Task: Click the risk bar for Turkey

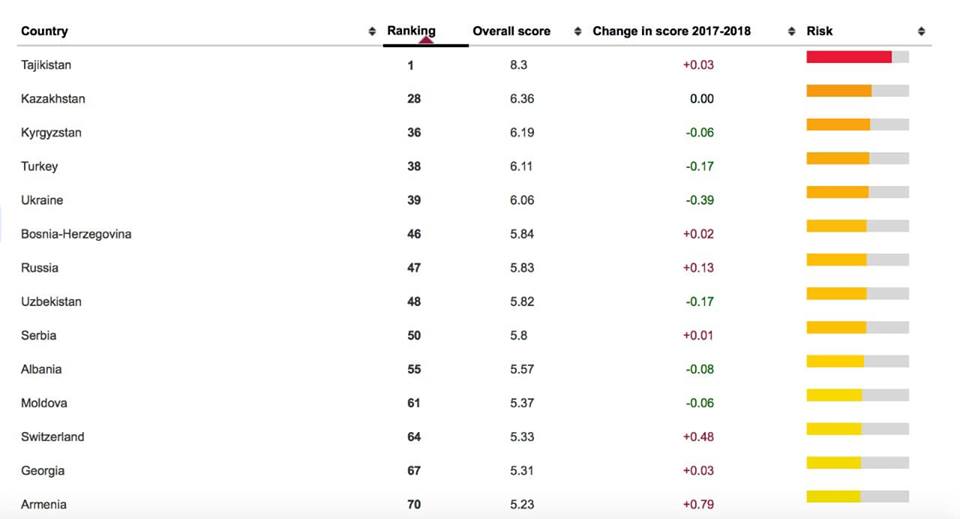Action: pos(838,158)
